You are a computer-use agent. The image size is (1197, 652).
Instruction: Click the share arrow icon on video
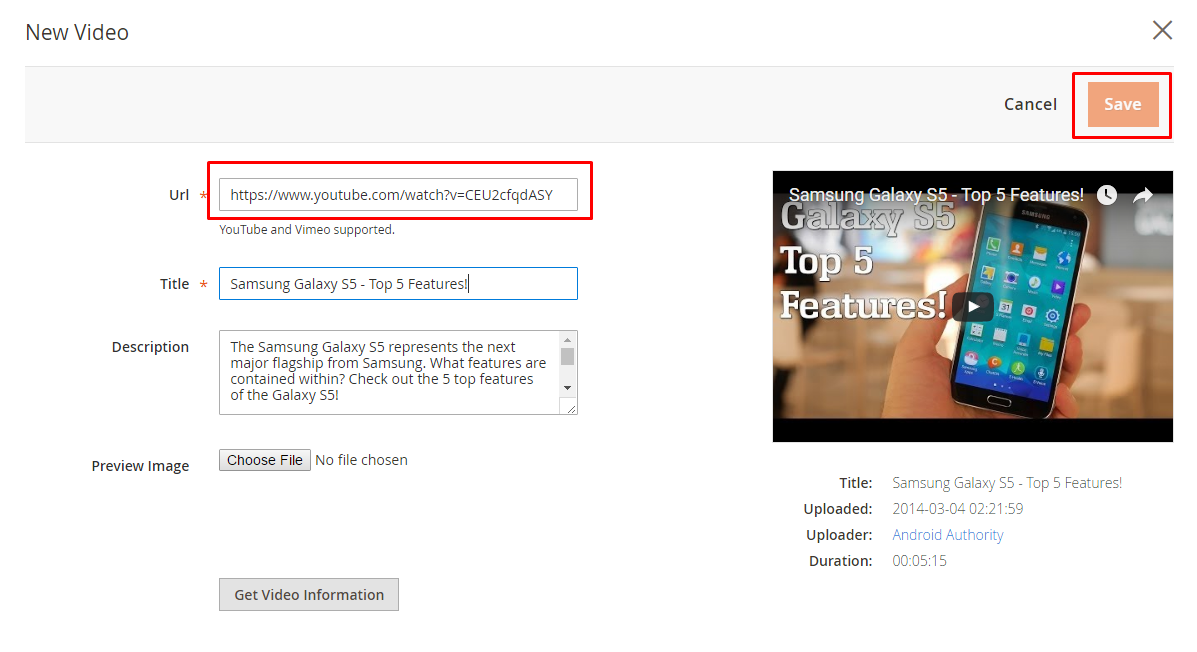[1142, 195]
